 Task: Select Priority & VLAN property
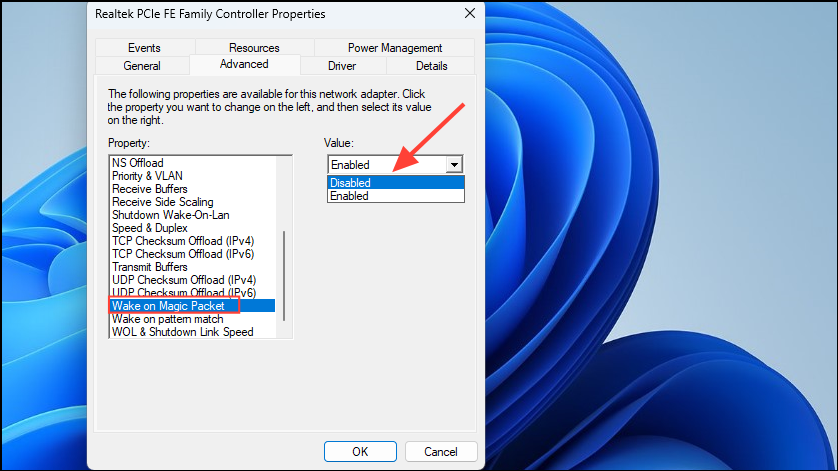click(x=148, y=176)
